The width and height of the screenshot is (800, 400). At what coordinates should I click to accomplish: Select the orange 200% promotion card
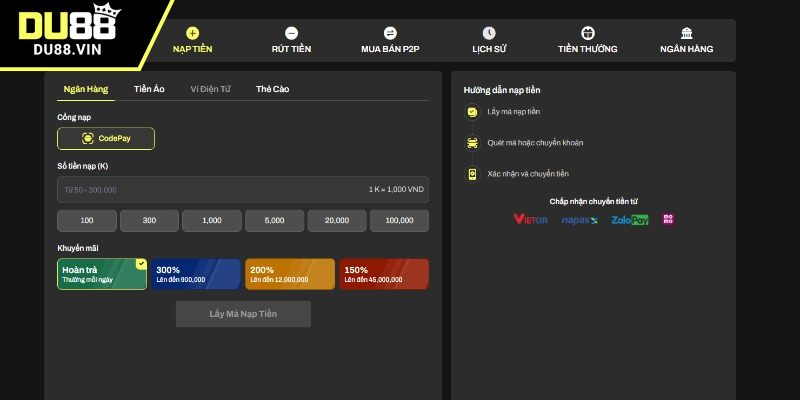pyautogui.click(x=290, y=274)
